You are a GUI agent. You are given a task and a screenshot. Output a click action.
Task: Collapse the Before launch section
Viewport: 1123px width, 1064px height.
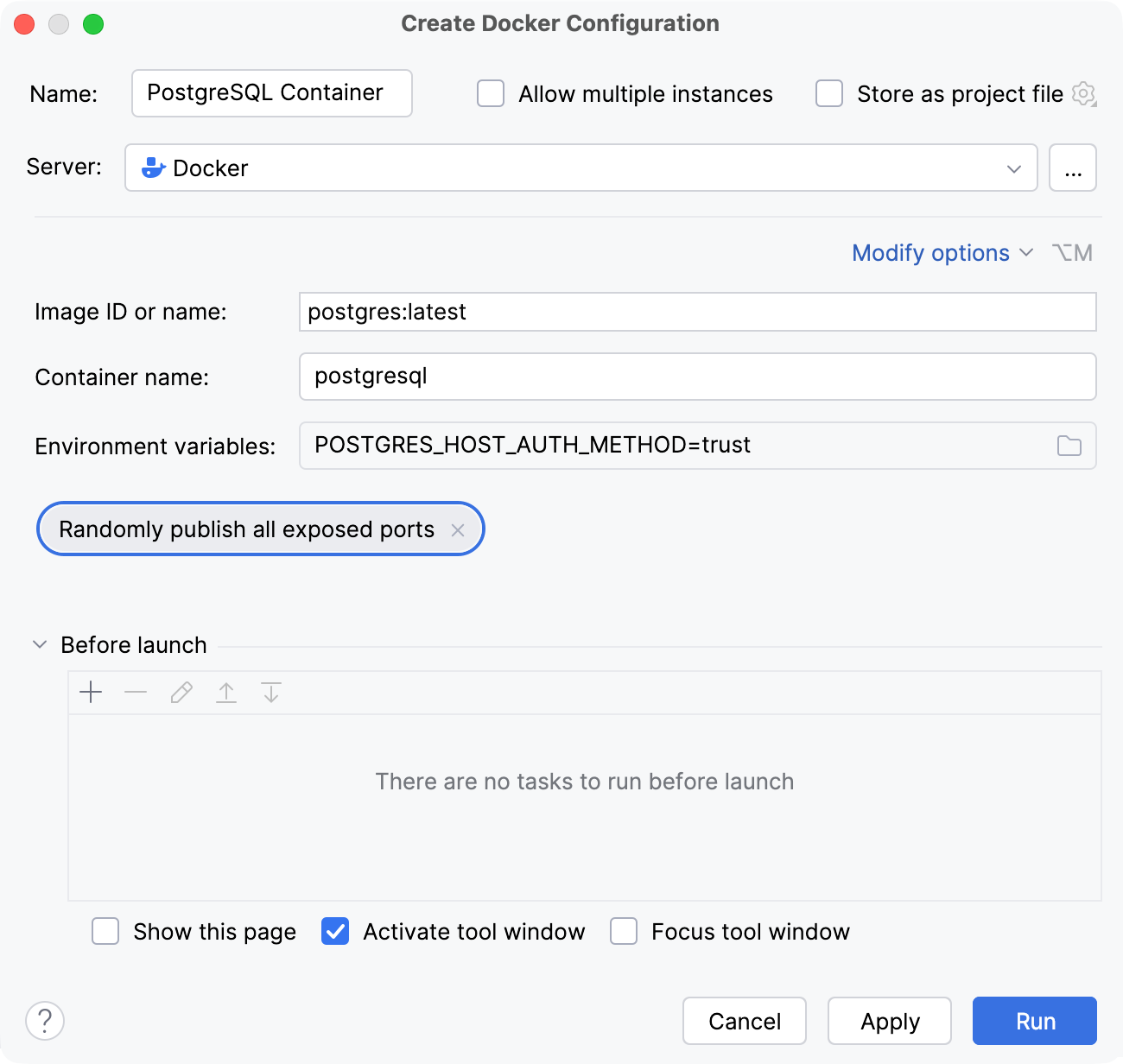(39, 643)
